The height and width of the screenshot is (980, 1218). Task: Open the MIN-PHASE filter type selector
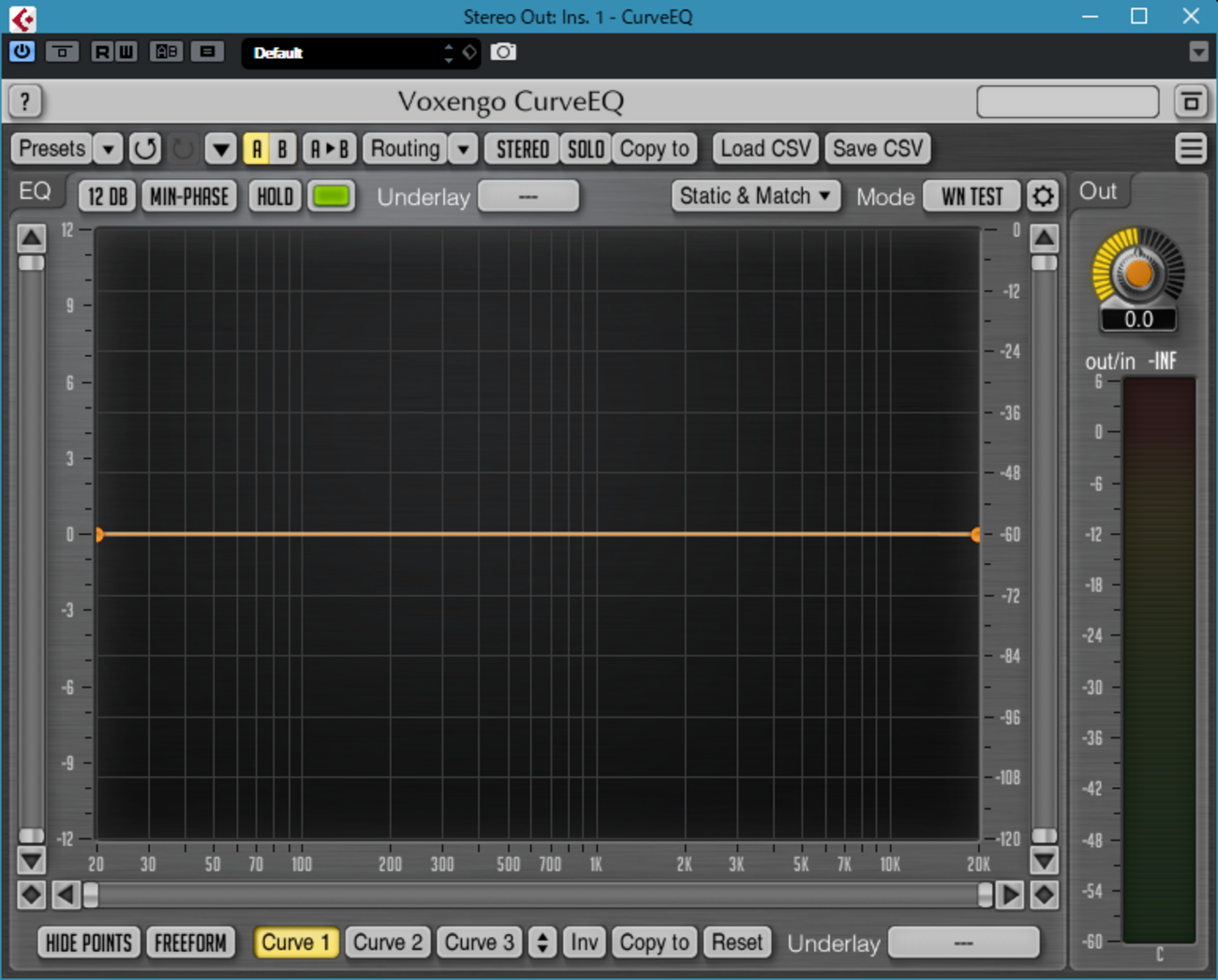coord(189,197)
